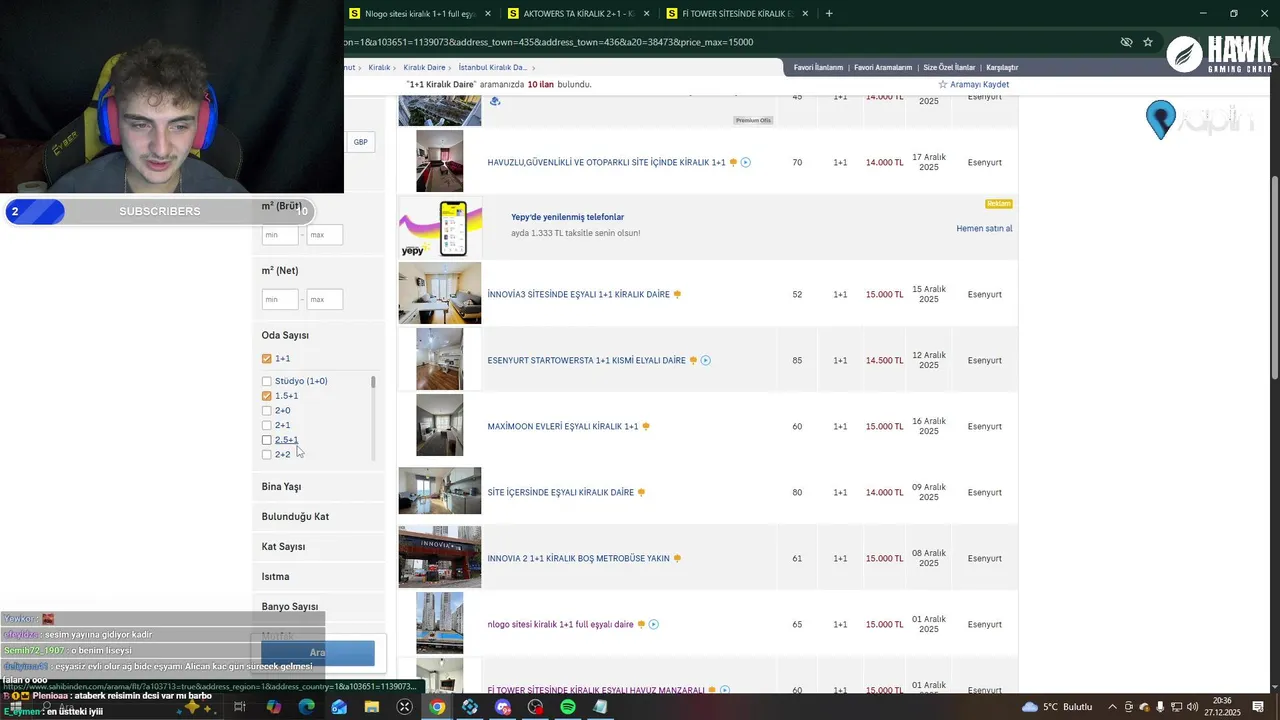Screen dimensions: 1280x720
Task: Switch to the 'Fİ TOWER SİTESİNDE KİRALIK' tab
Action: pyautogui.click(x=736, y=14)
